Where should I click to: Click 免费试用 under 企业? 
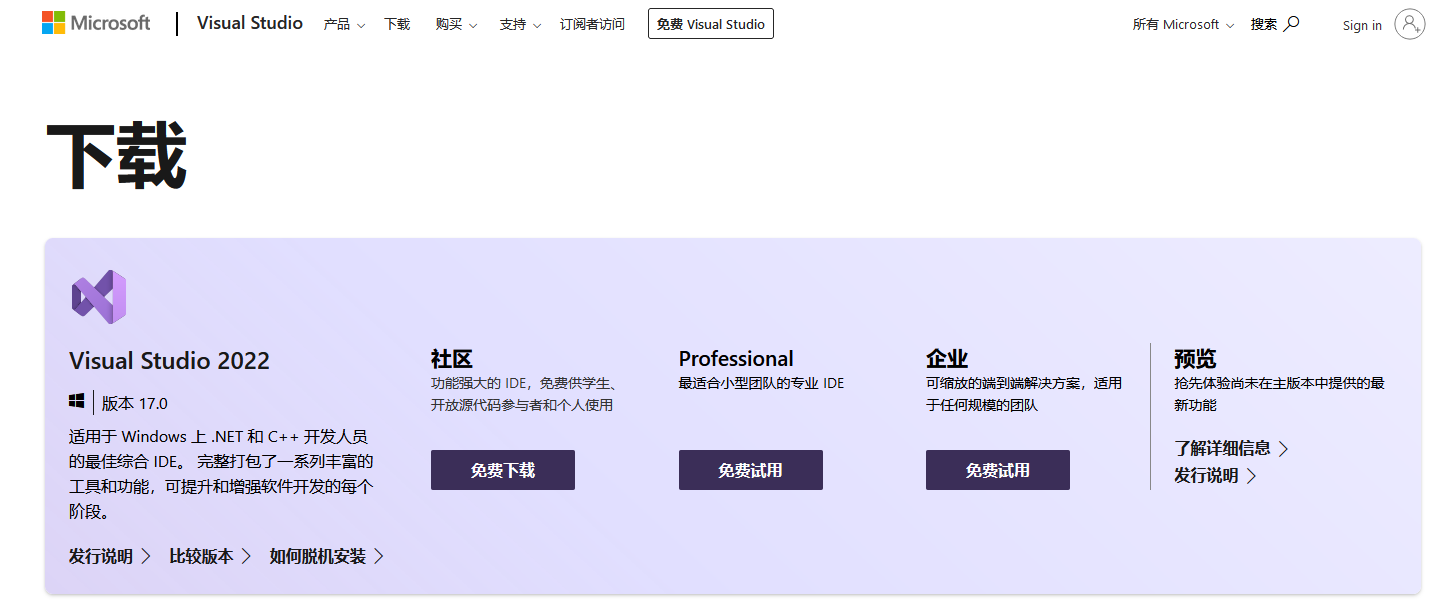[998, 470]
